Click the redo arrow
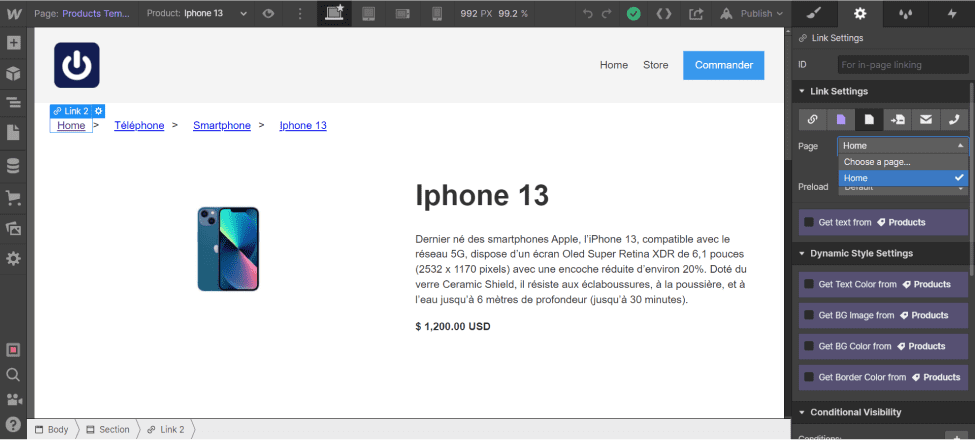The width and height of the screenshot is (975, 440). 607,14
